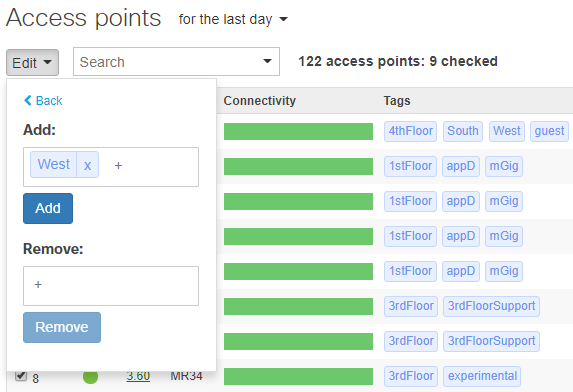Open the Edit dropdown menu
This screenshot has height=392, width=573.
click(32, 62)
